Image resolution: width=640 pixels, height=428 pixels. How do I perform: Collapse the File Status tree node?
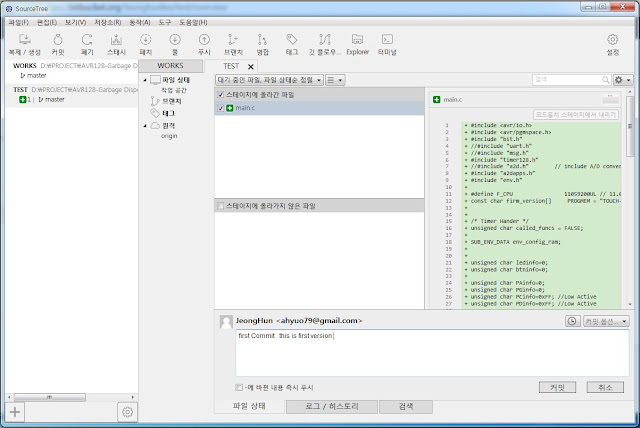point(145,80)
